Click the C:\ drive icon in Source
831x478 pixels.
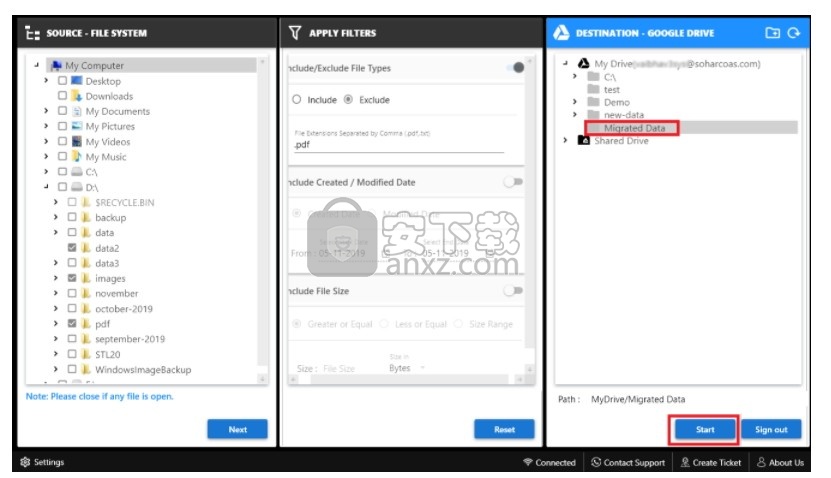coord(77,172)
